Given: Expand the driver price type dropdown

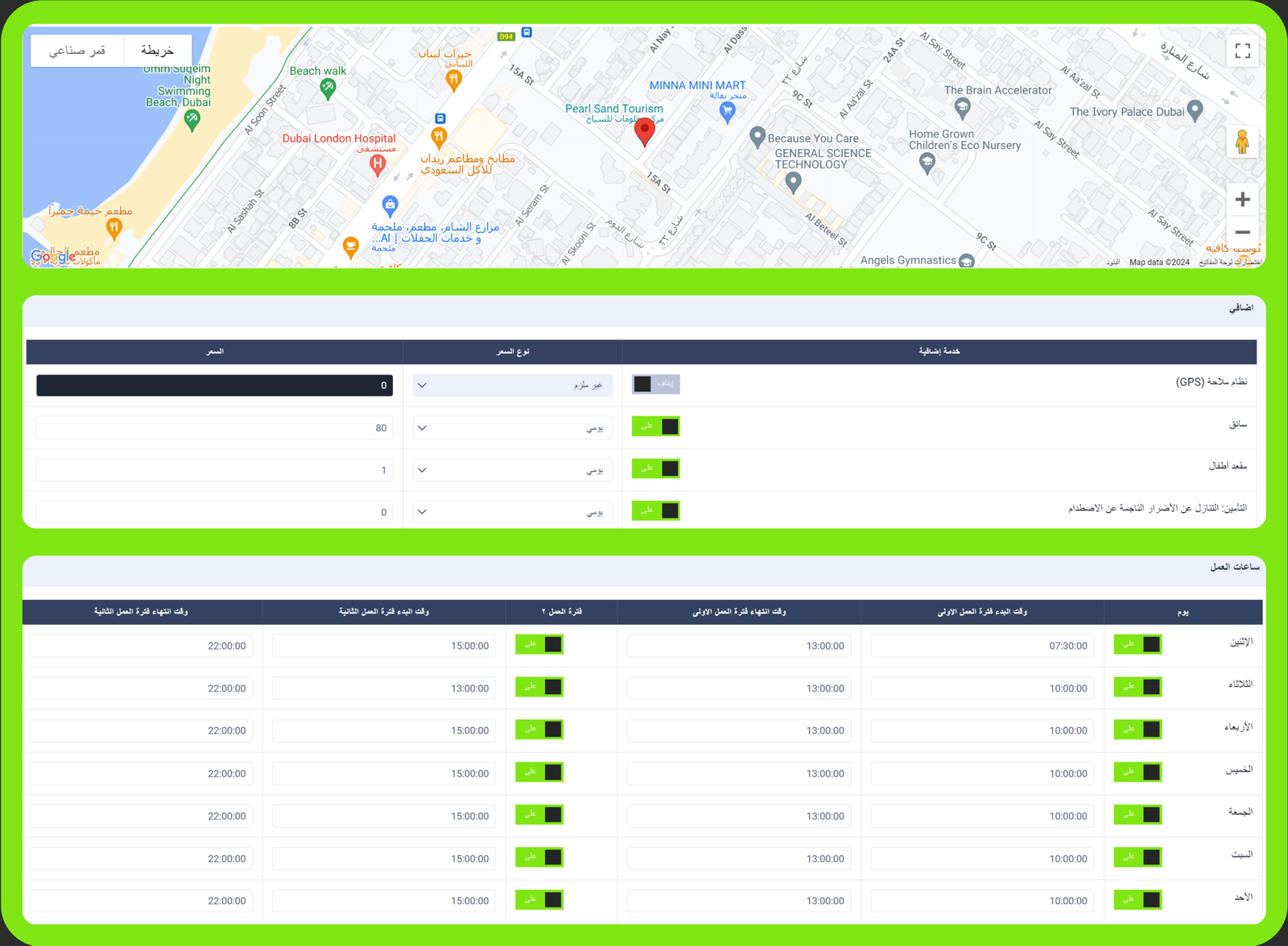Looking at the screenshot, I should click(512, 428).
